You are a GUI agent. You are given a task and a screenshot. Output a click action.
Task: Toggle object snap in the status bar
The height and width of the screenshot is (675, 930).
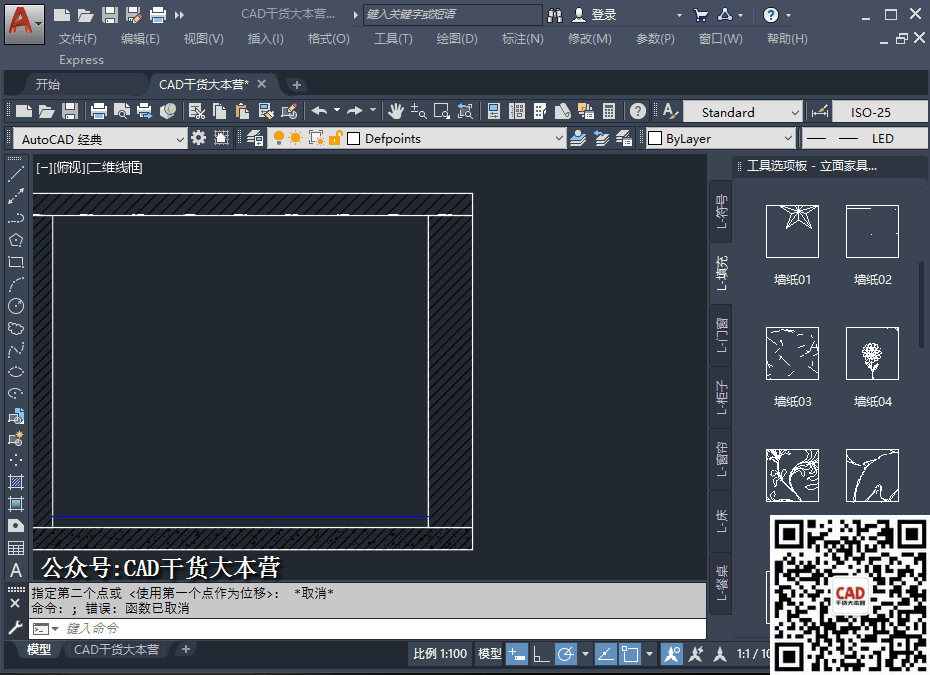[630, 654]
